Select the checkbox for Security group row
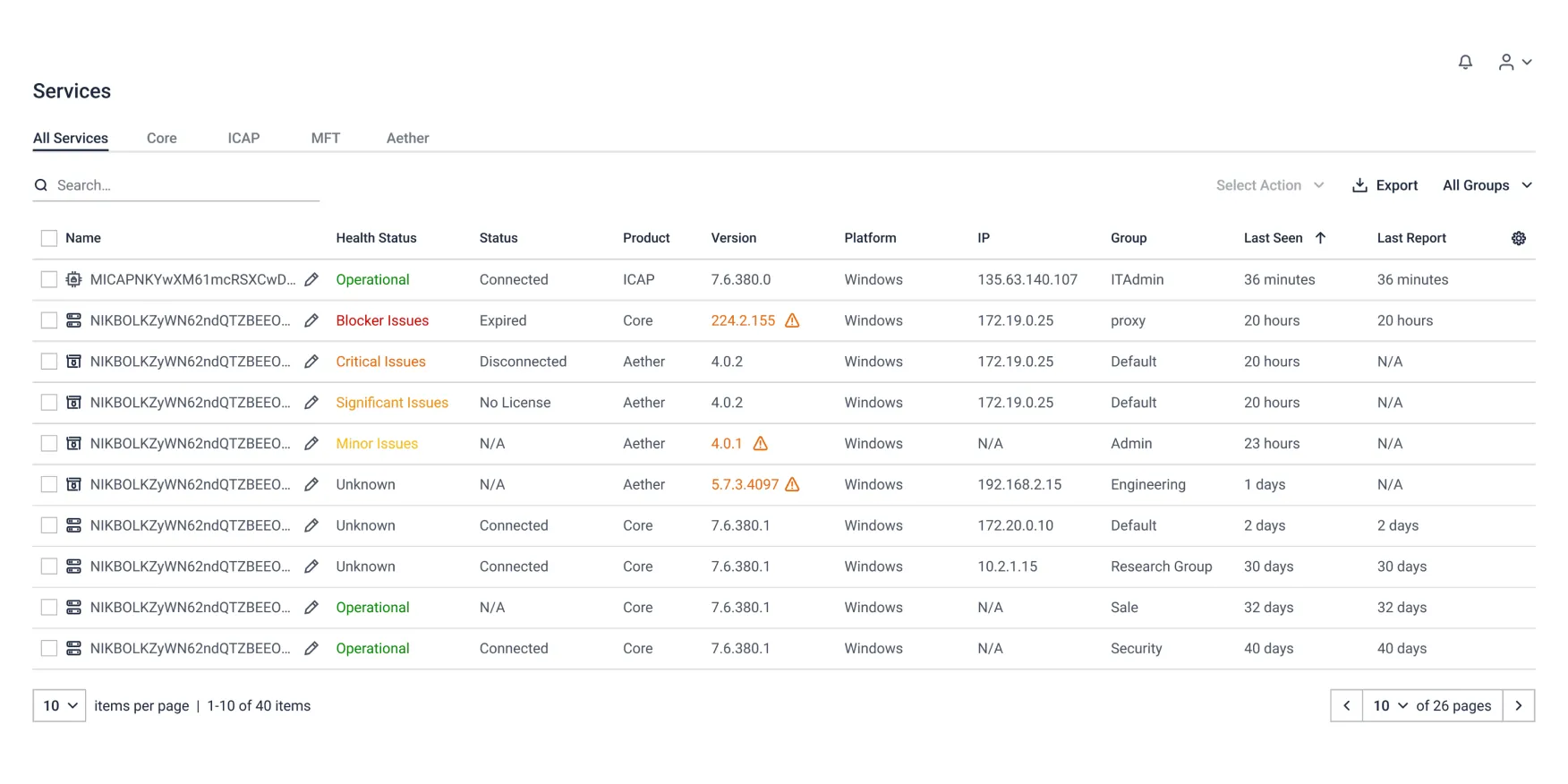This screenshot has width=1568, height=784. (x=49, y=648)
